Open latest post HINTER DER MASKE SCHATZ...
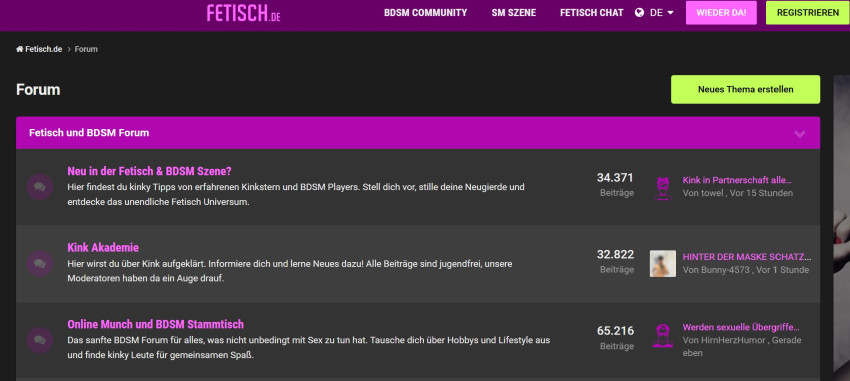The width and height of the screenshot is (850, 381). 746,256
